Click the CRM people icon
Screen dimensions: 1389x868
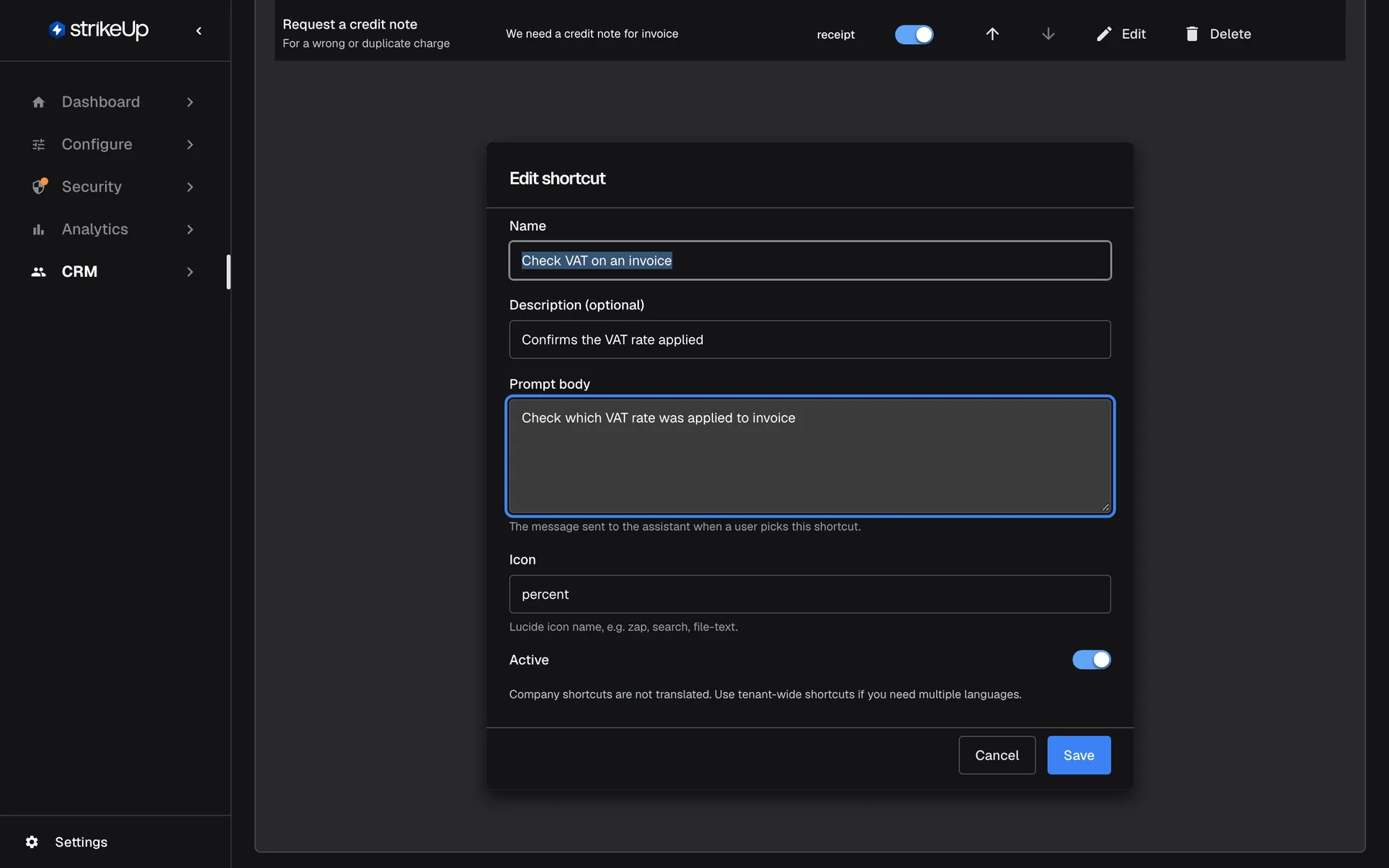[39, 272]
